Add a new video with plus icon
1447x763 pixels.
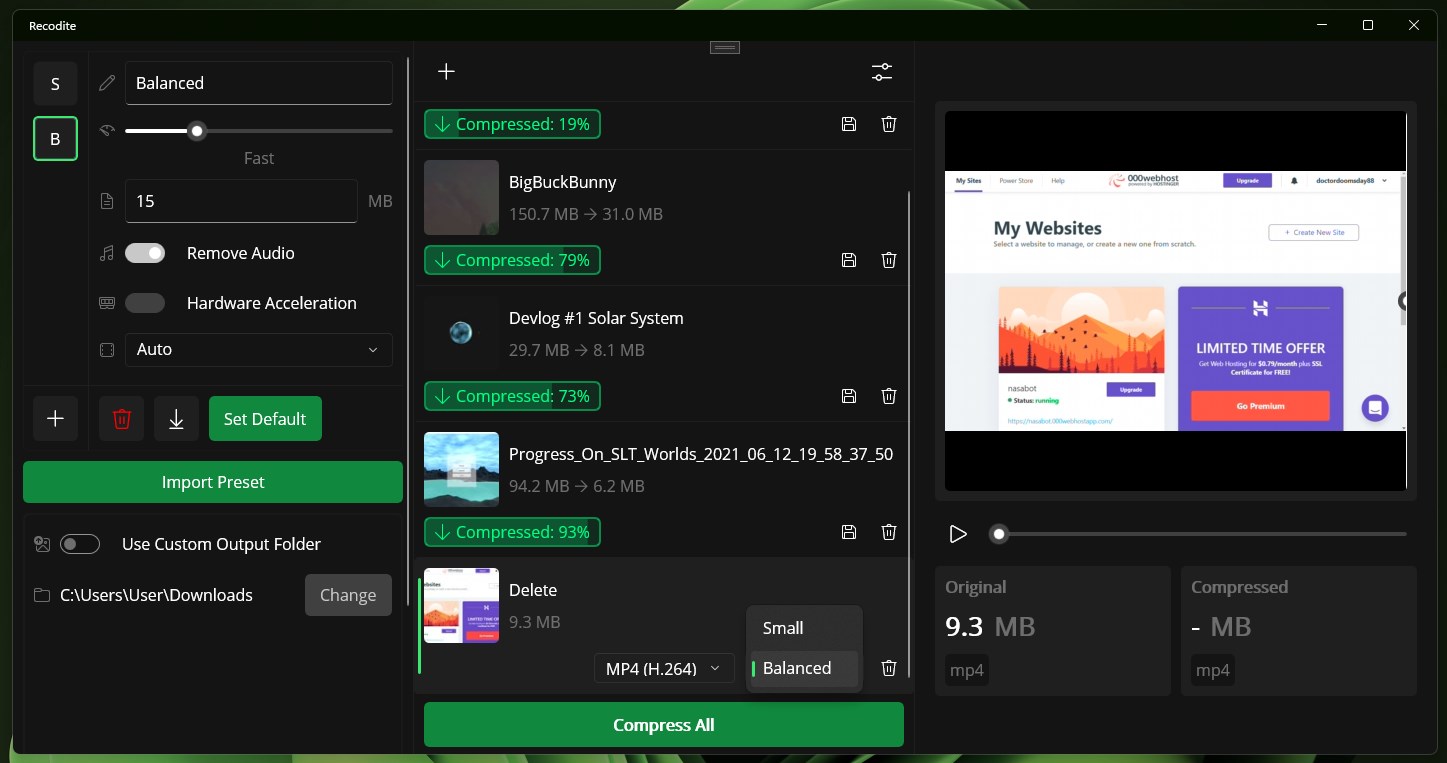(446, 71)
